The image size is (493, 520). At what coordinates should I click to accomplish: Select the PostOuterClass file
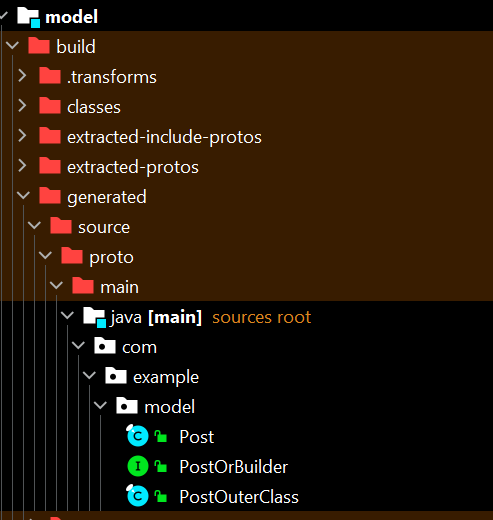click(x=239, y=497)
